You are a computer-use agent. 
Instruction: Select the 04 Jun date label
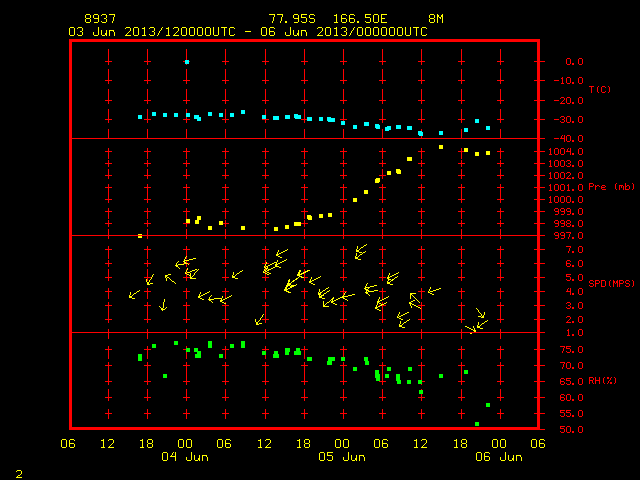[185, 457]
